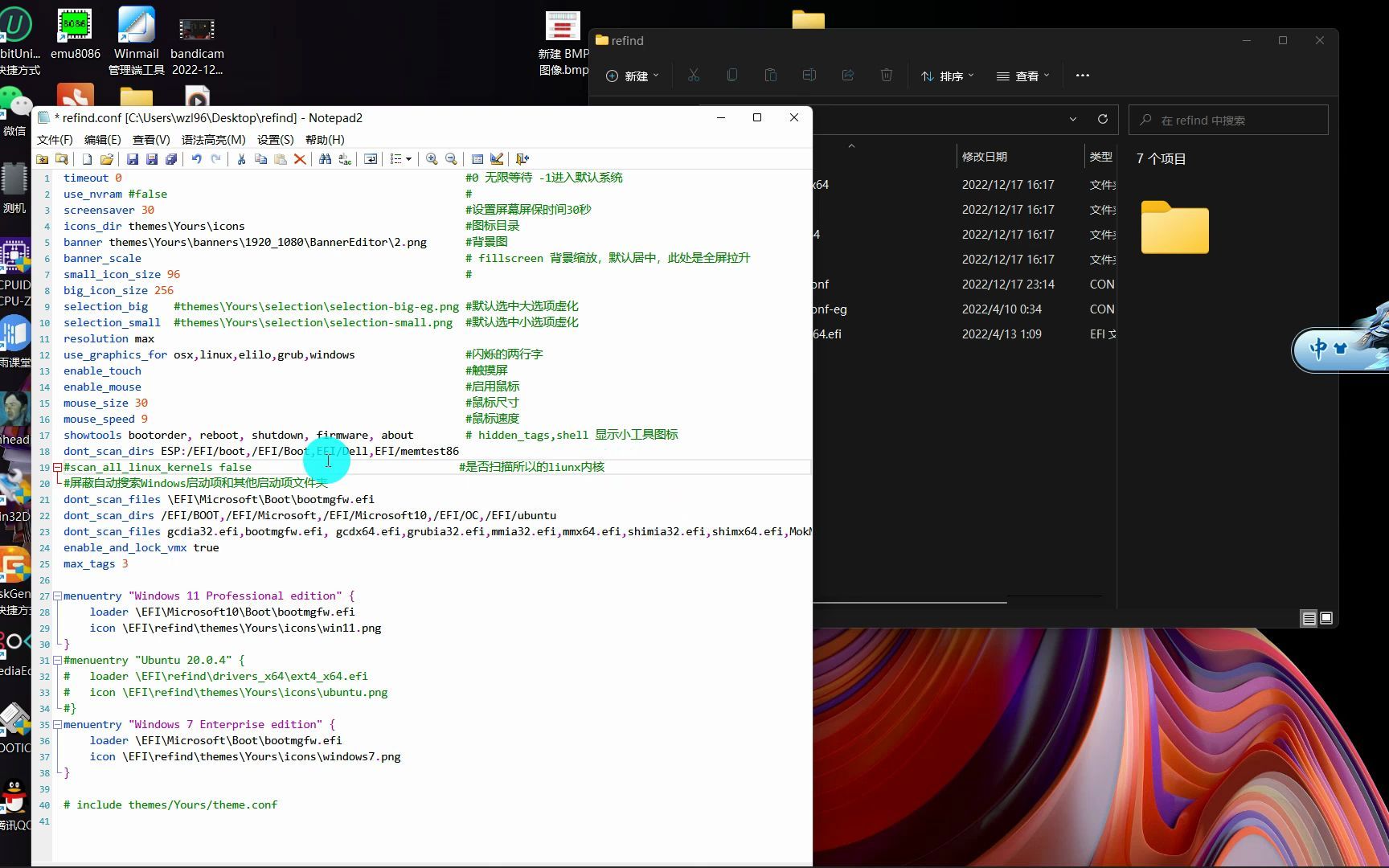The height and width of the screenshot is (868, 1389).
Task: Click the scissors Cut icon in Notepad2
Action: (241, 159)
